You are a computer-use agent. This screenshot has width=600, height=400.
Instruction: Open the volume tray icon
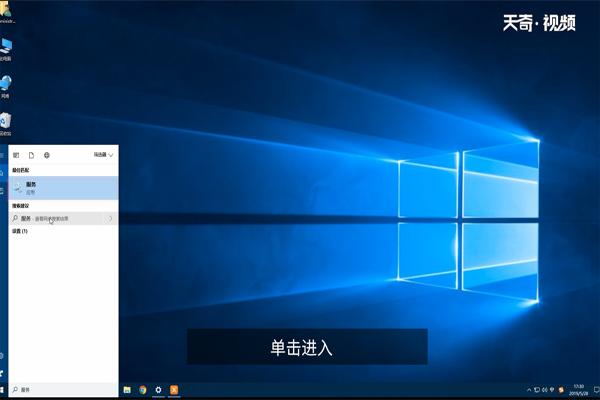pyautogui.click(x=545, y=390)
